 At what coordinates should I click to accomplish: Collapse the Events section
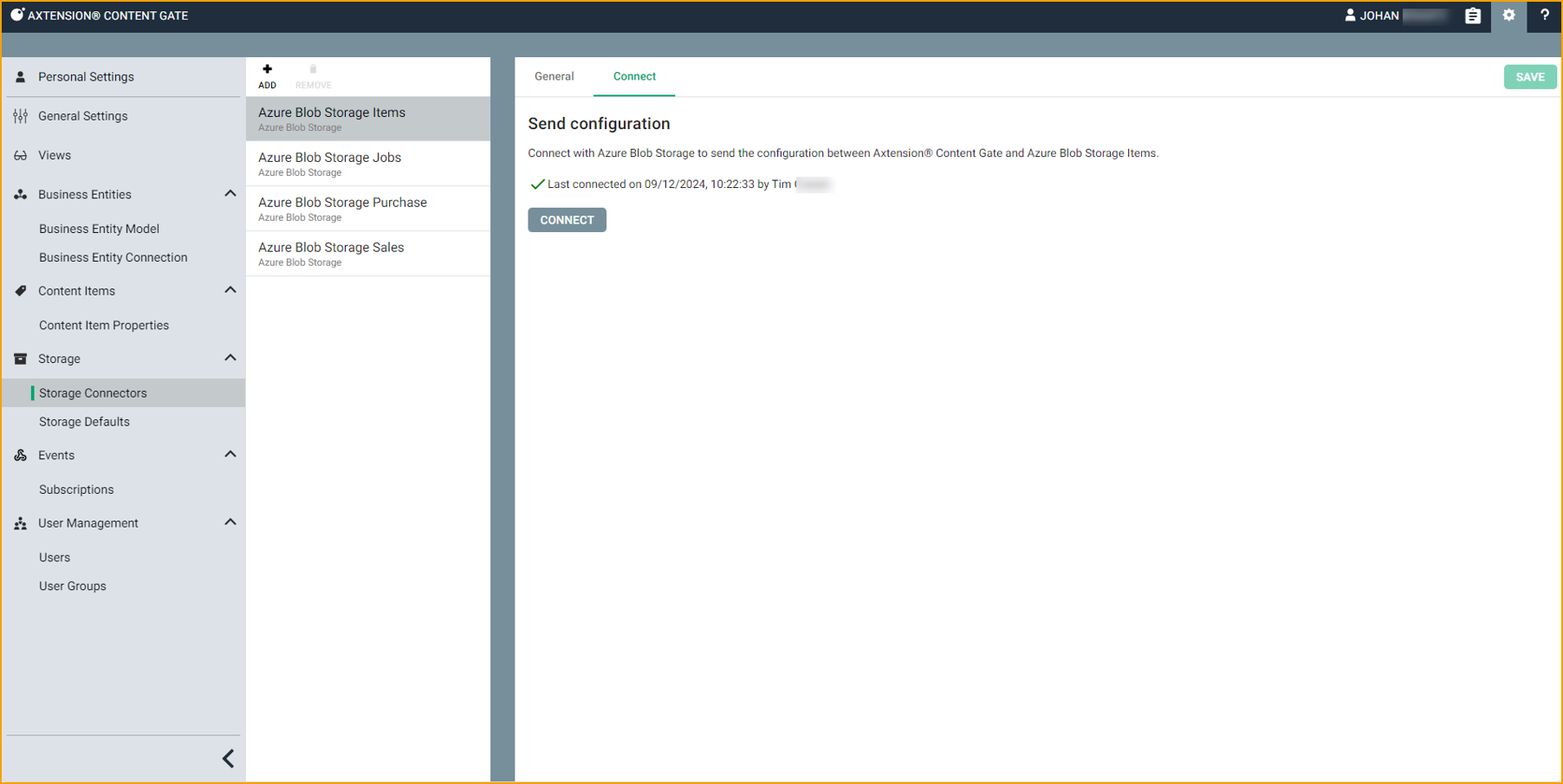(230, 455)
